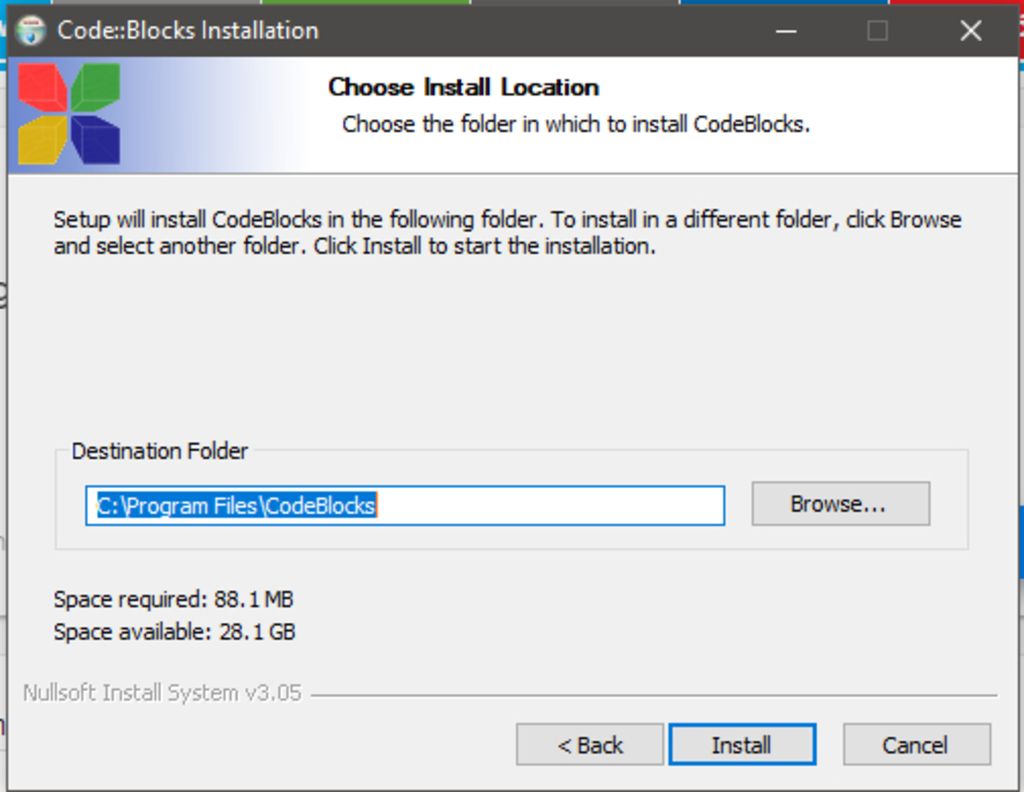
Task: Click the installer icon in the title bar
Action: tap(30, 30)
